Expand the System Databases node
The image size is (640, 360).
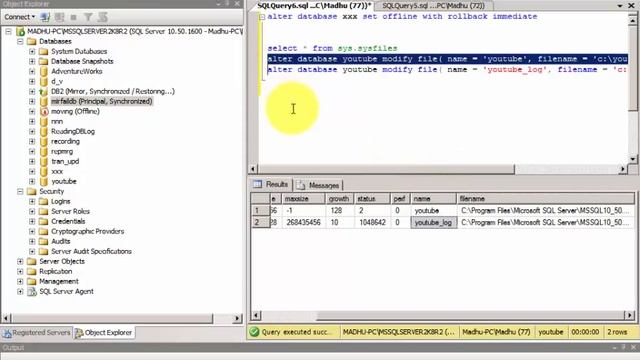32,51
